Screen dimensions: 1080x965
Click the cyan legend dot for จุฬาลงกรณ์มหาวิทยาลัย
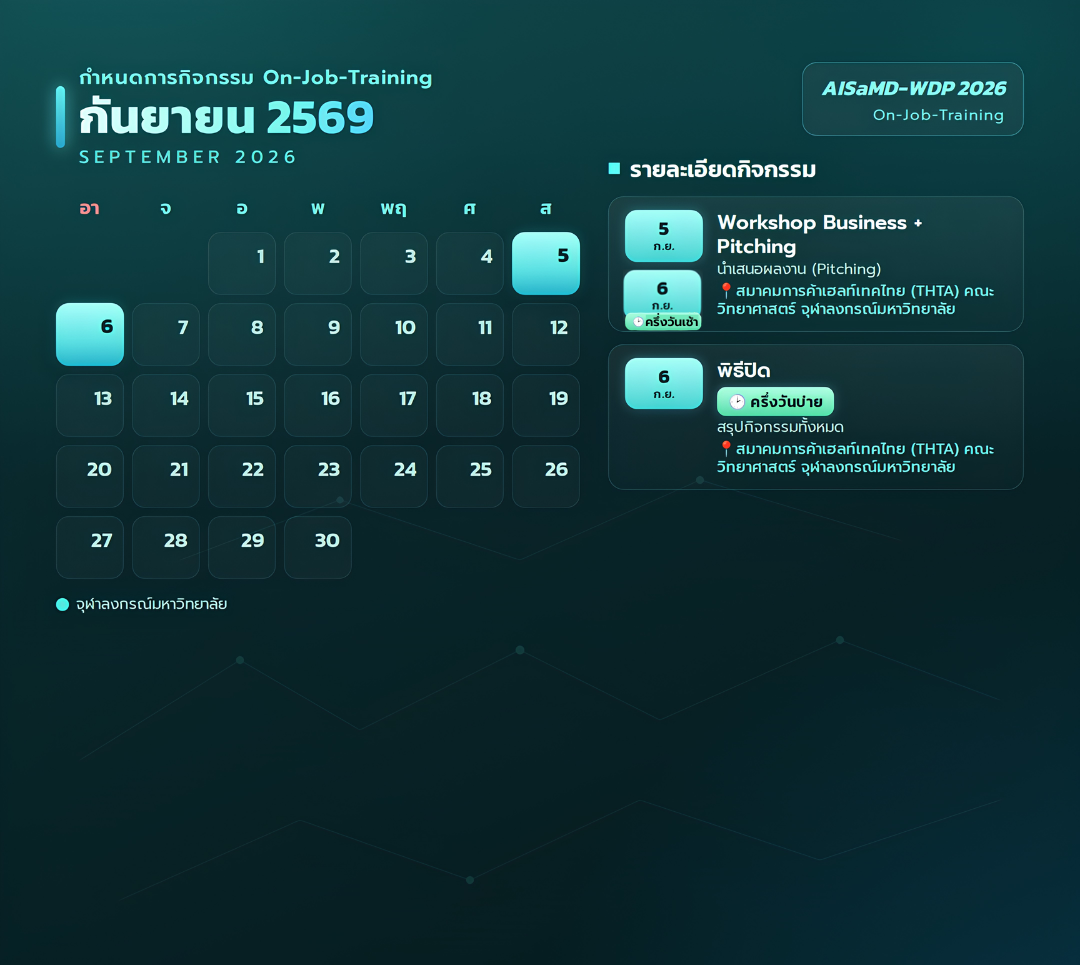coord(63,604)
